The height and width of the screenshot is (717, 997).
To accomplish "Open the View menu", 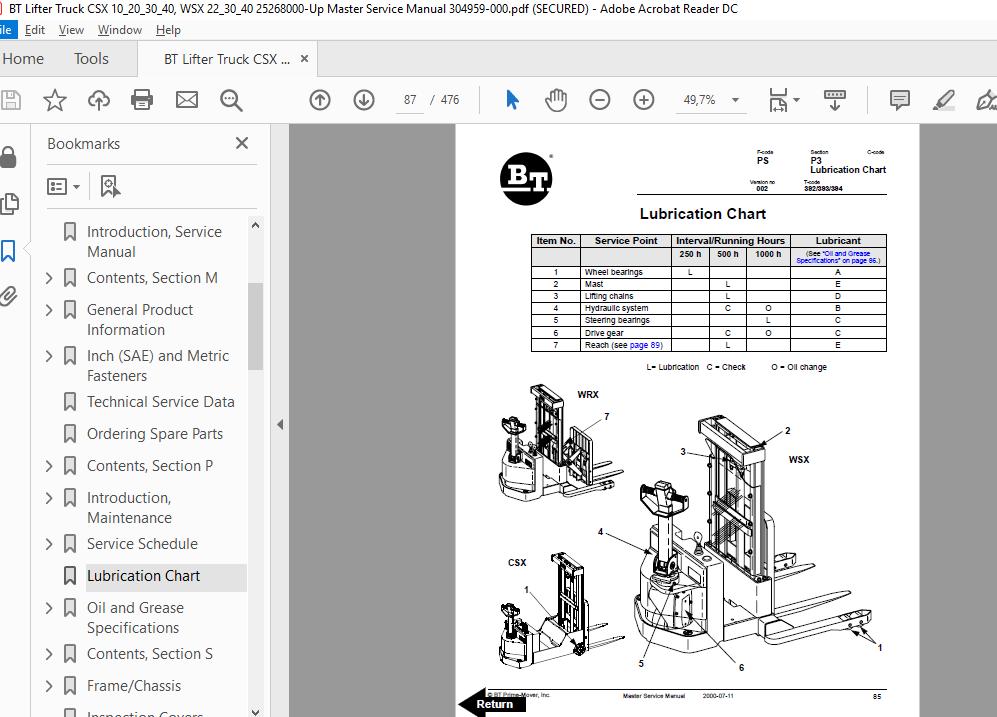I will coord(71,30).
